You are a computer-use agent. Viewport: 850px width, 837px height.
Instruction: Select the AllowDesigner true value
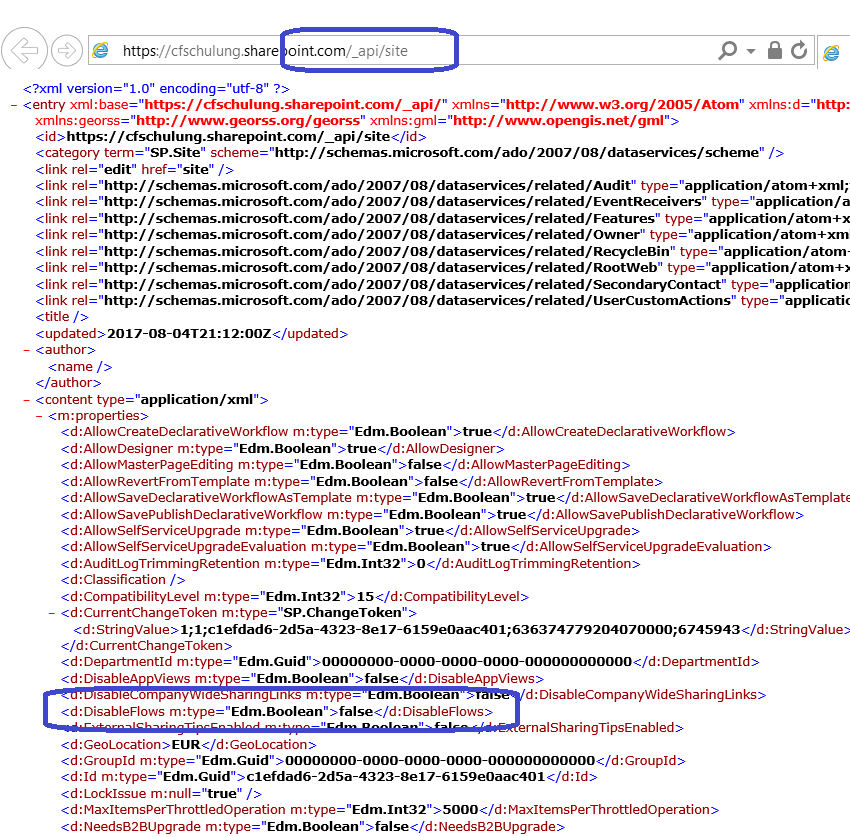click(362, 448)
